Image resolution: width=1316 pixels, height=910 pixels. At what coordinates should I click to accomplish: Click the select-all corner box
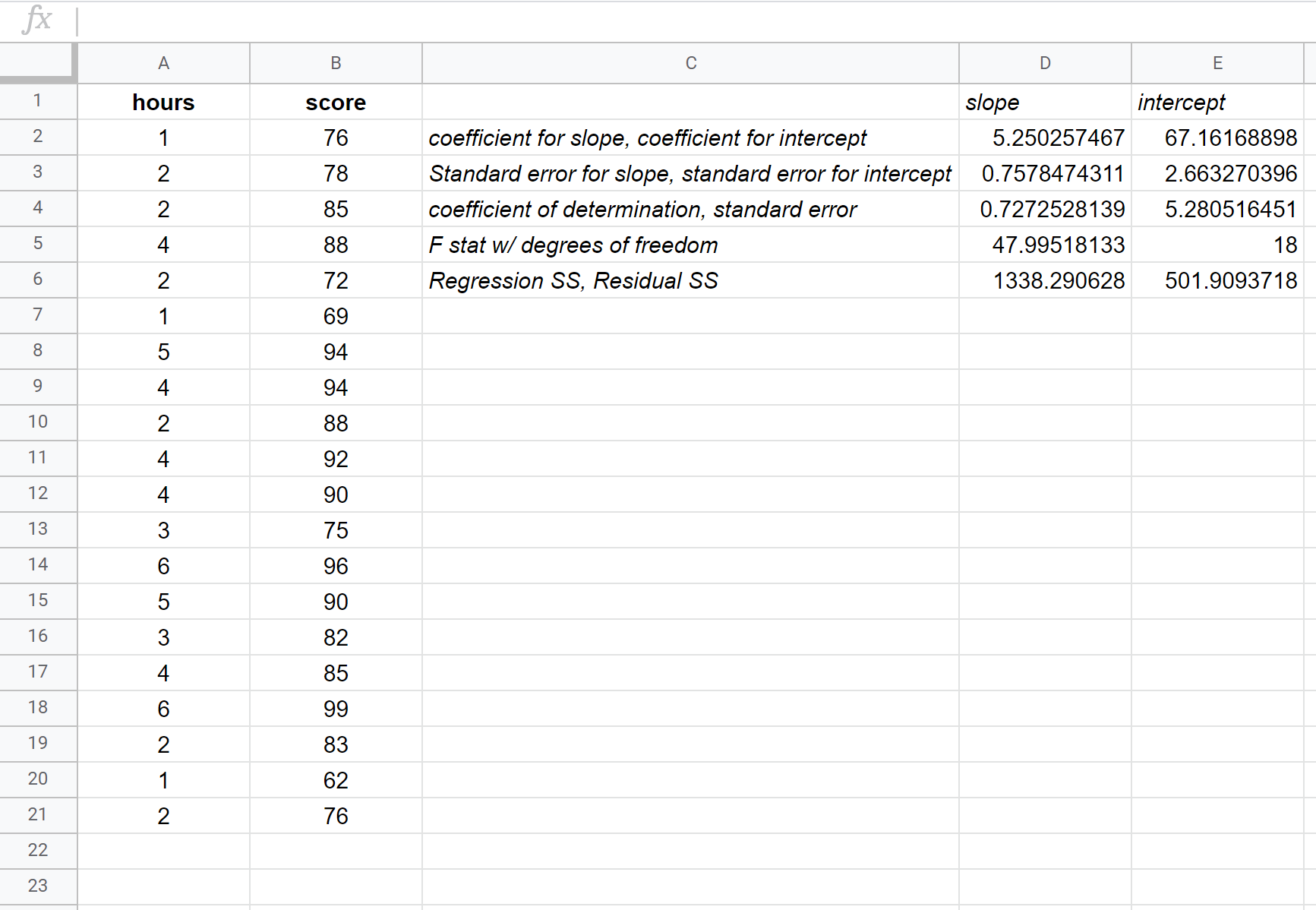(38, 63)
